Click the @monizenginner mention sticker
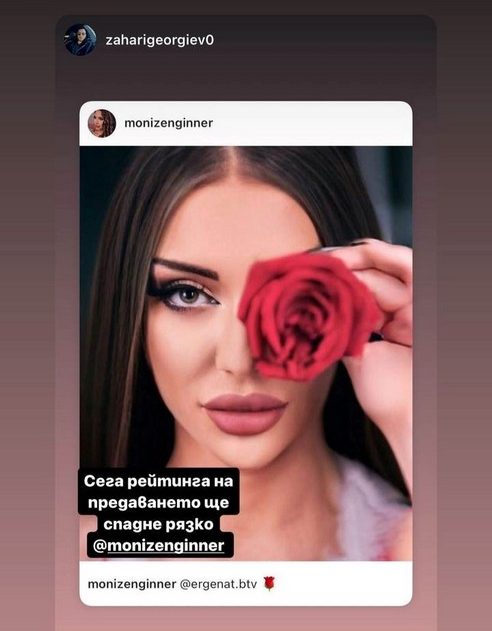The image size is (492, 631). pyautogui.click(x=160, y=546)
